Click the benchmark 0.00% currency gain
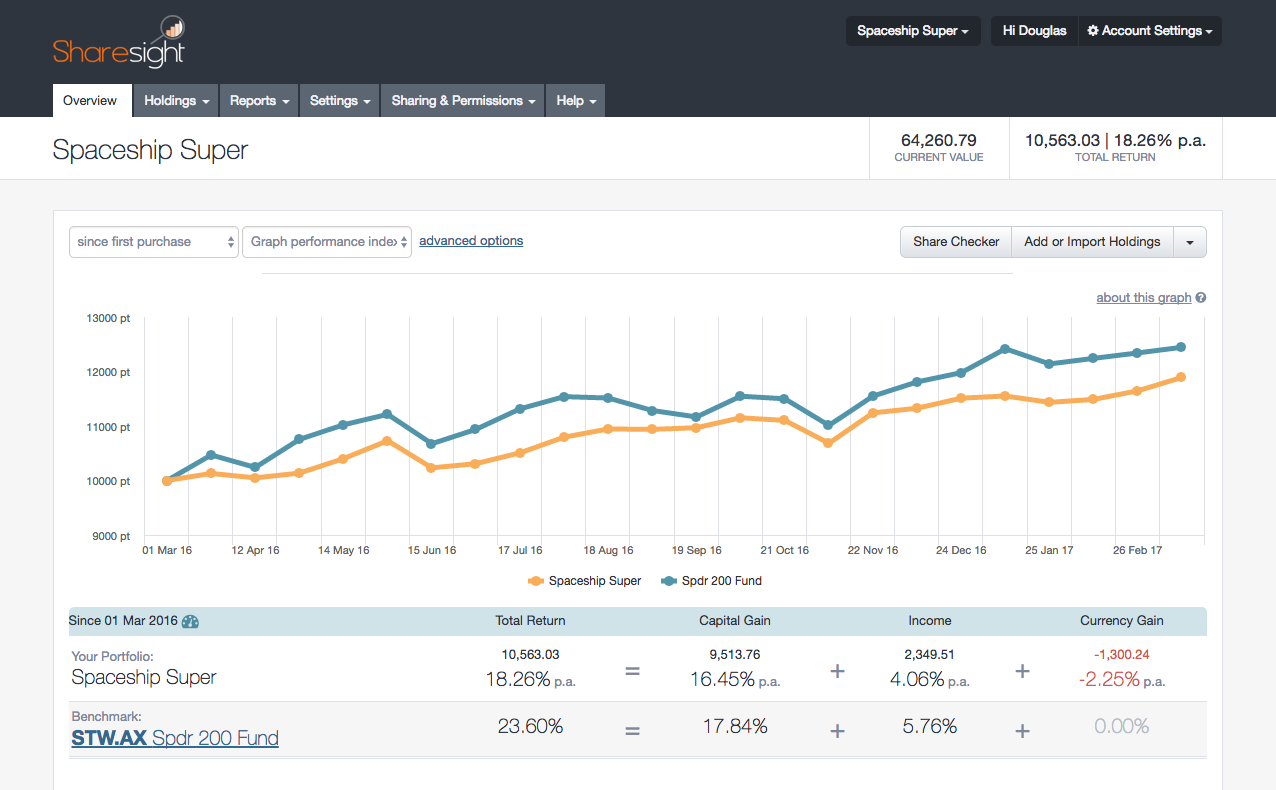Screen dimensions: 1276x790 [1122, 727]
